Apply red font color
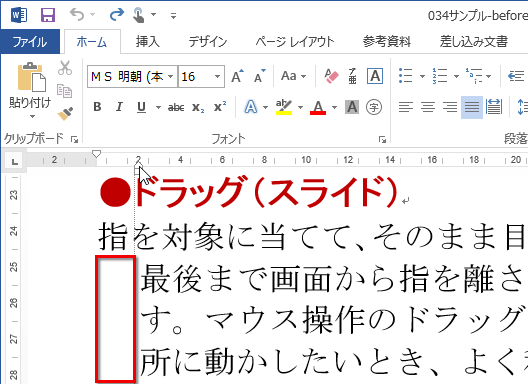The width and height of the screenshot is (528, 384). 318,107
